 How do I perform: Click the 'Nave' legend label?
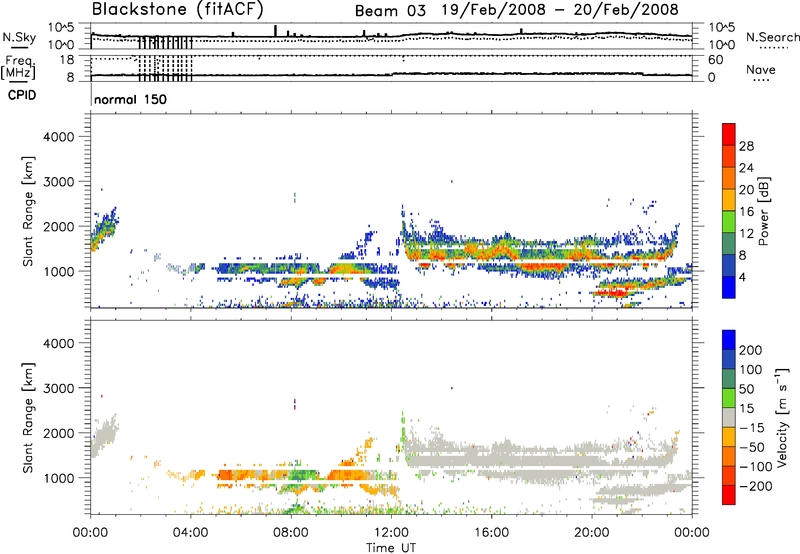761,69
